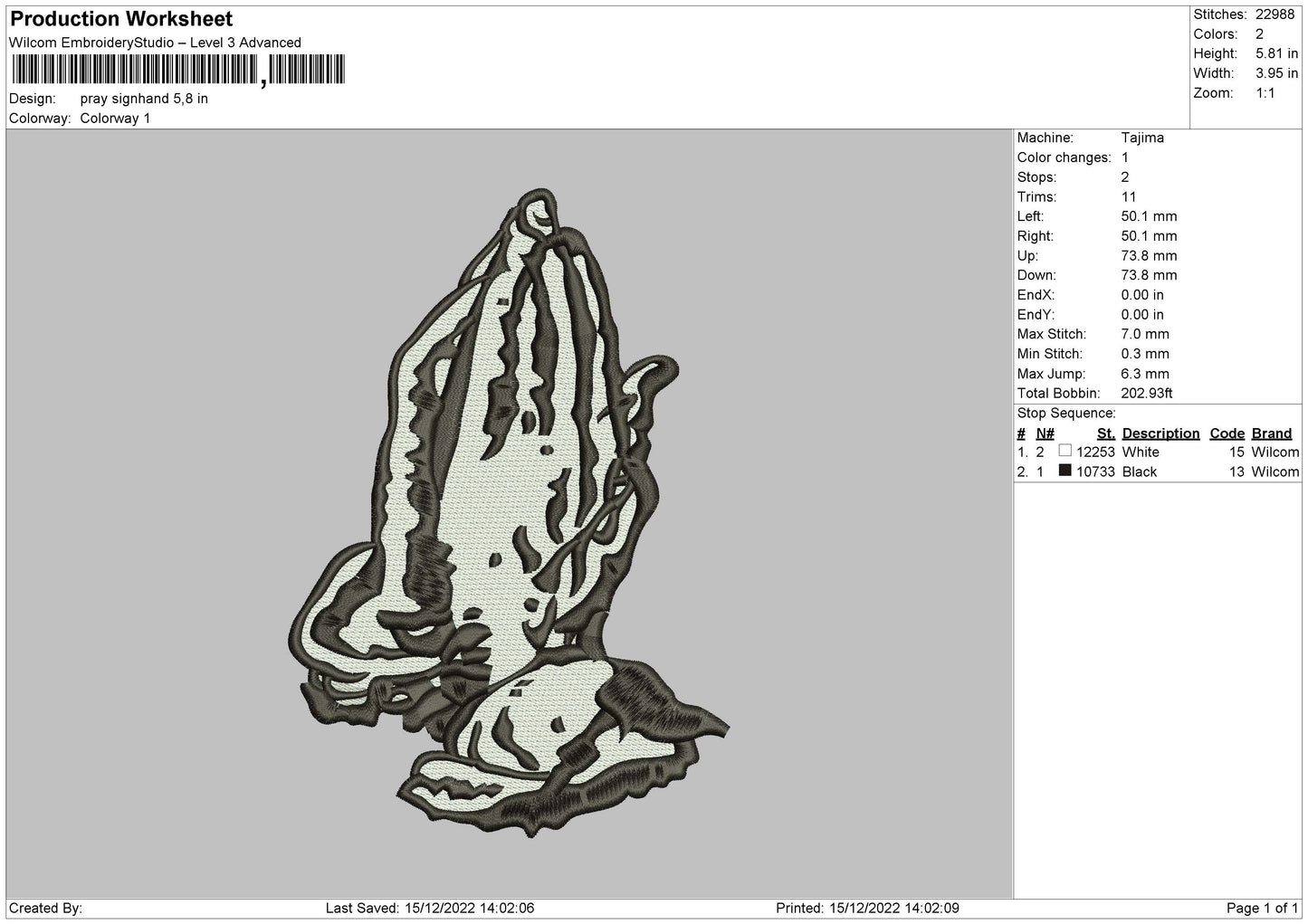The image size is (1308, 924).
Task: Click 'Wilcom EmbroideryStudio – Level 3 Advanced' text
Action: click(x=155, y=43)
